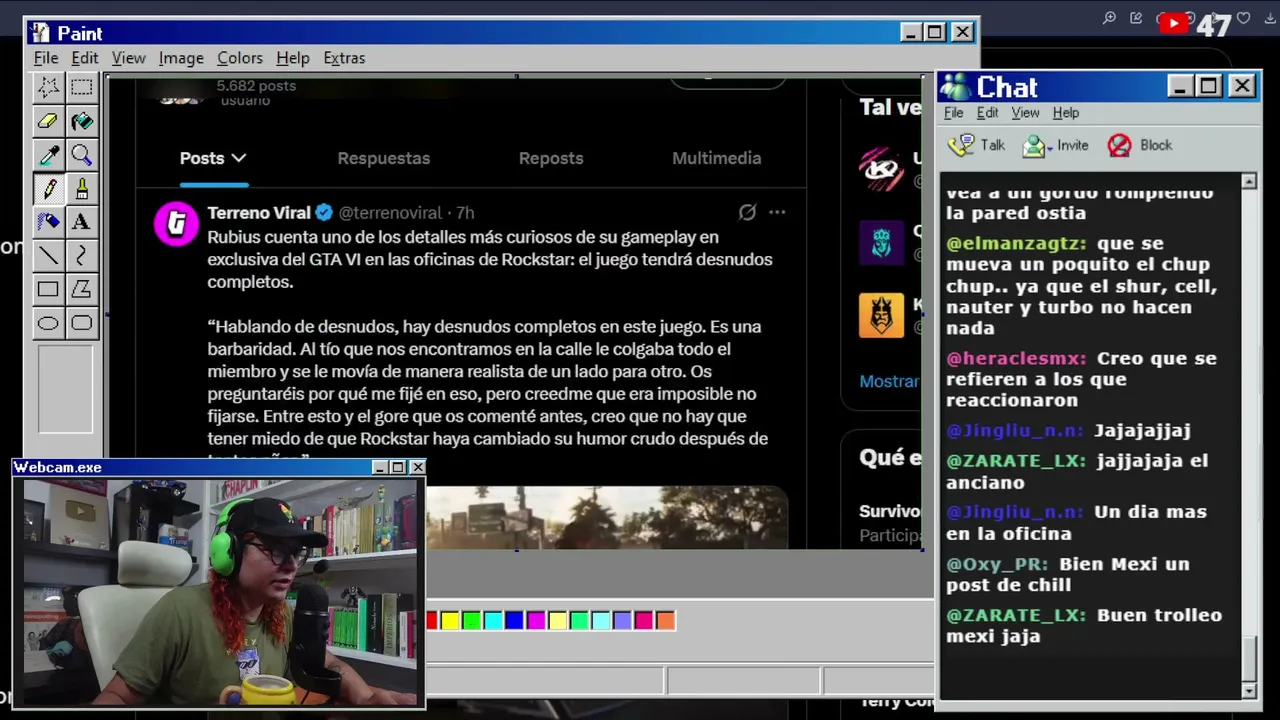Screen dimensions: 1280x720
Task: Select the Free-Form Select tool in Paint
Action: tap(48, 87)
